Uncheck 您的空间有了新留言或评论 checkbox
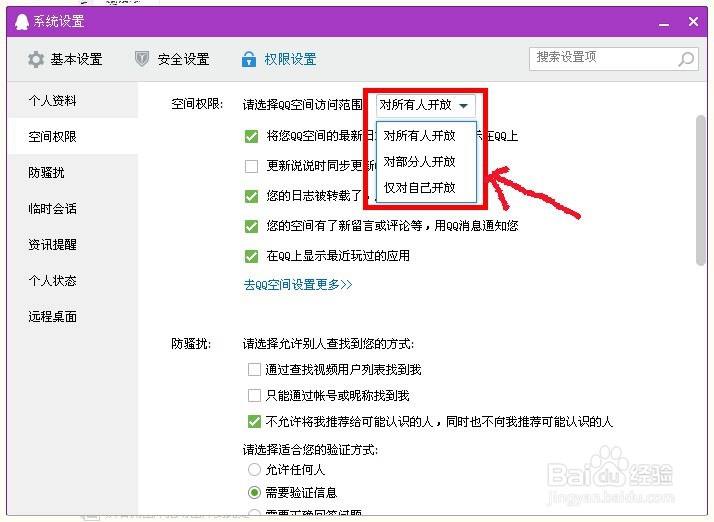This screenshot has width=714, height=522. click(x=251, y=226)
